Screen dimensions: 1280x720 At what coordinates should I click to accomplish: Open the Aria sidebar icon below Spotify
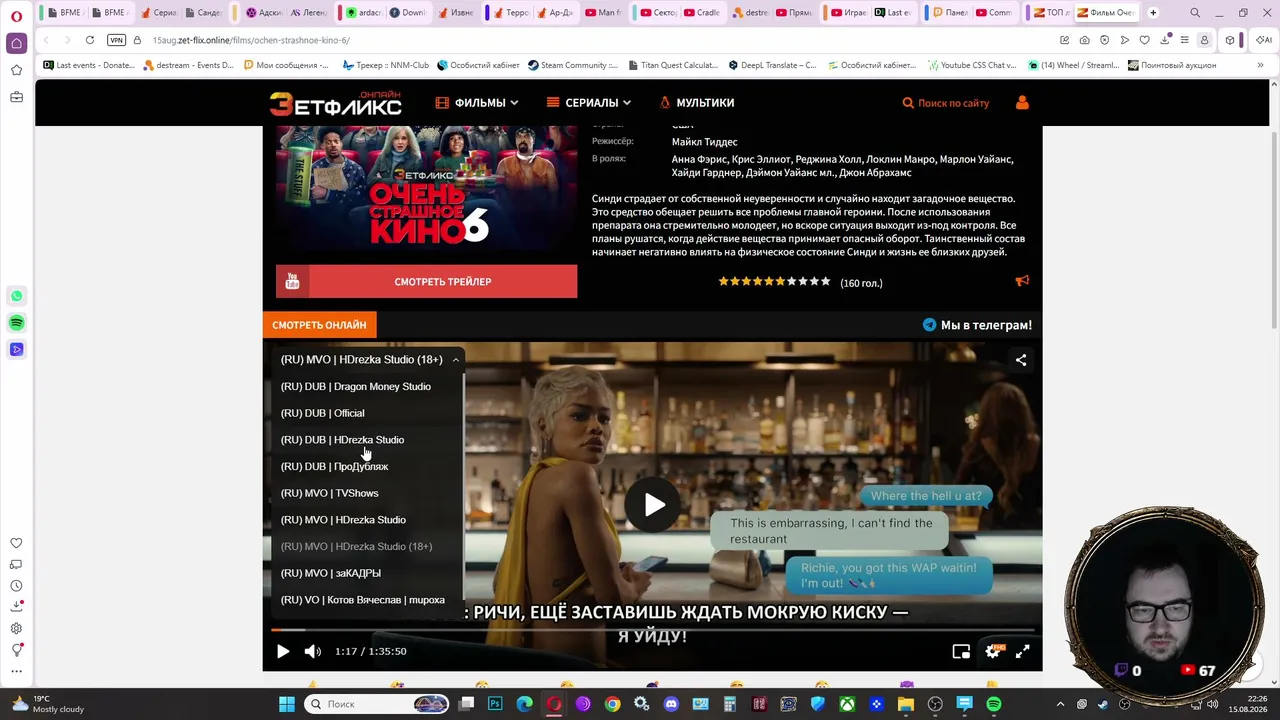click(x=17, y=349)
